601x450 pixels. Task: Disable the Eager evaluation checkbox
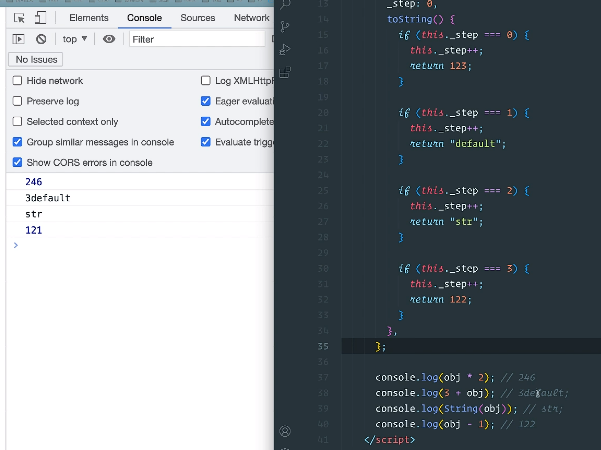coord(206,101)
